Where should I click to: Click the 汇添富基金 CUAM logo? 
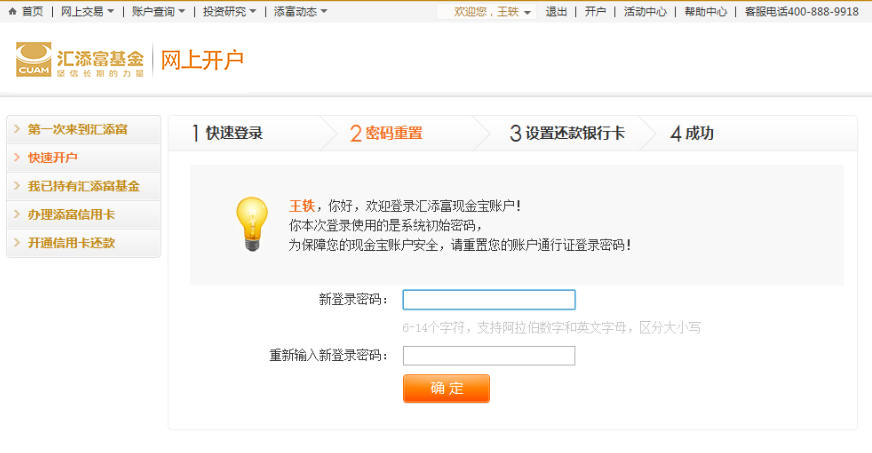tap(80, 60)
